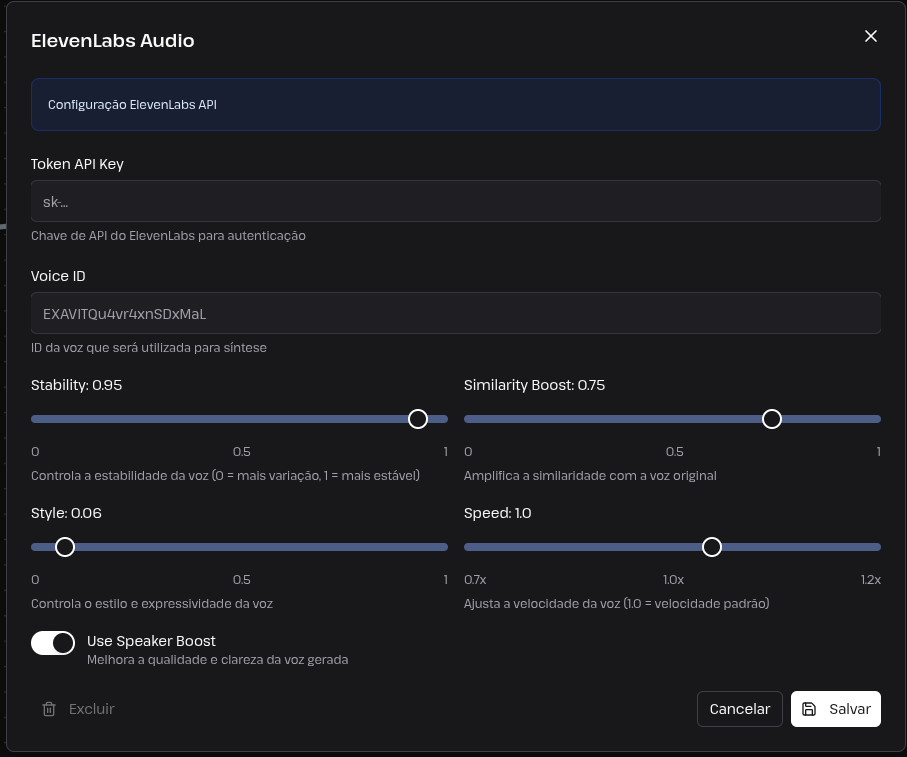Click 'Controla a estabilidade da voz' description

tap(225, 476)
